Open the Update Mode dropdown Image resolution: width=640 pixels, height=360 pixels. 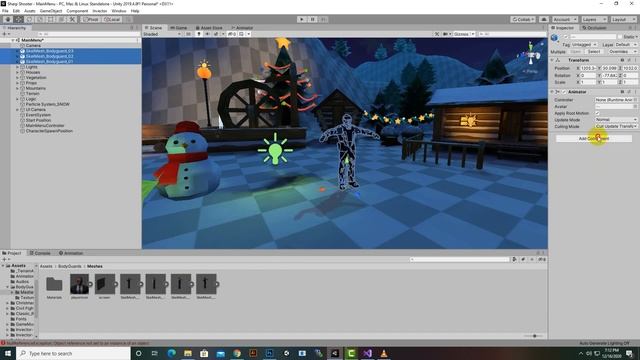(x=616, y=120)
